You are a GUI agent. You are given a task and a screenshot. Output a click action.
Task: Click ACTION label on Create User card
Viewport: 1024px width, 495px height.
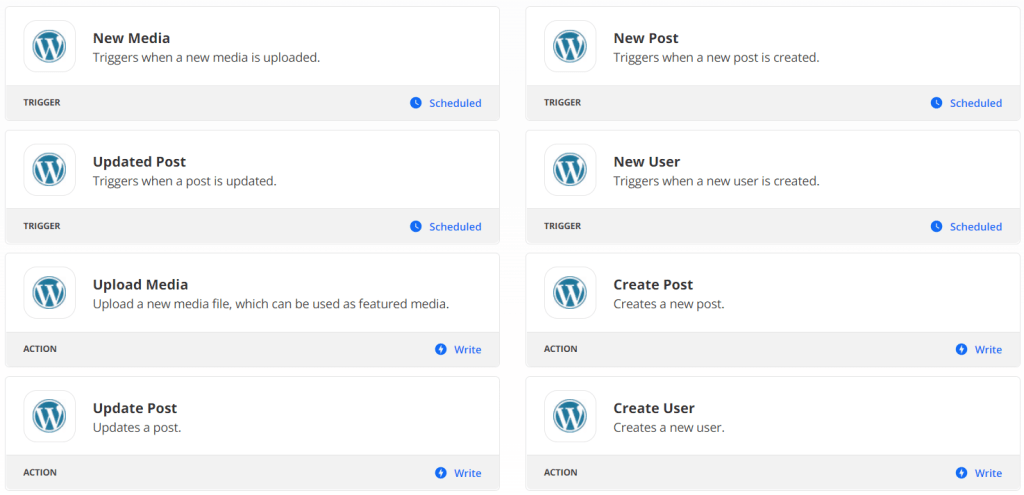click(561, 472)
